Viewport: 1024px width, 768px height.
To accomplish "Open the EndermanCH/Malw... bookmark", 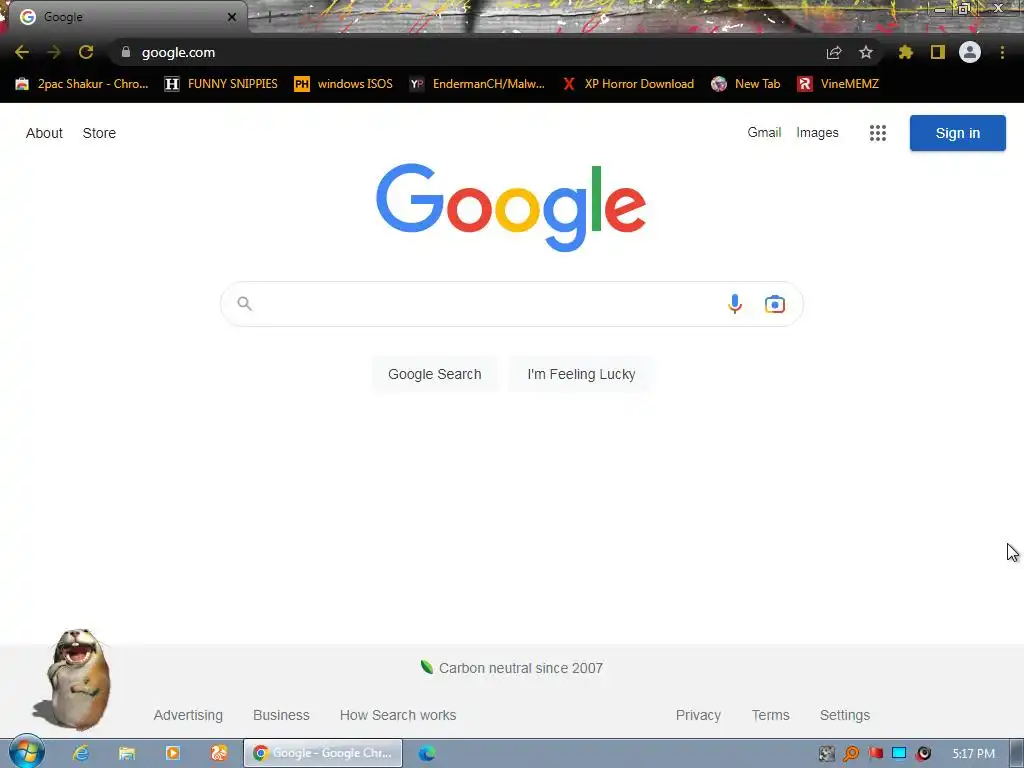I will click(x=477, y=84).
